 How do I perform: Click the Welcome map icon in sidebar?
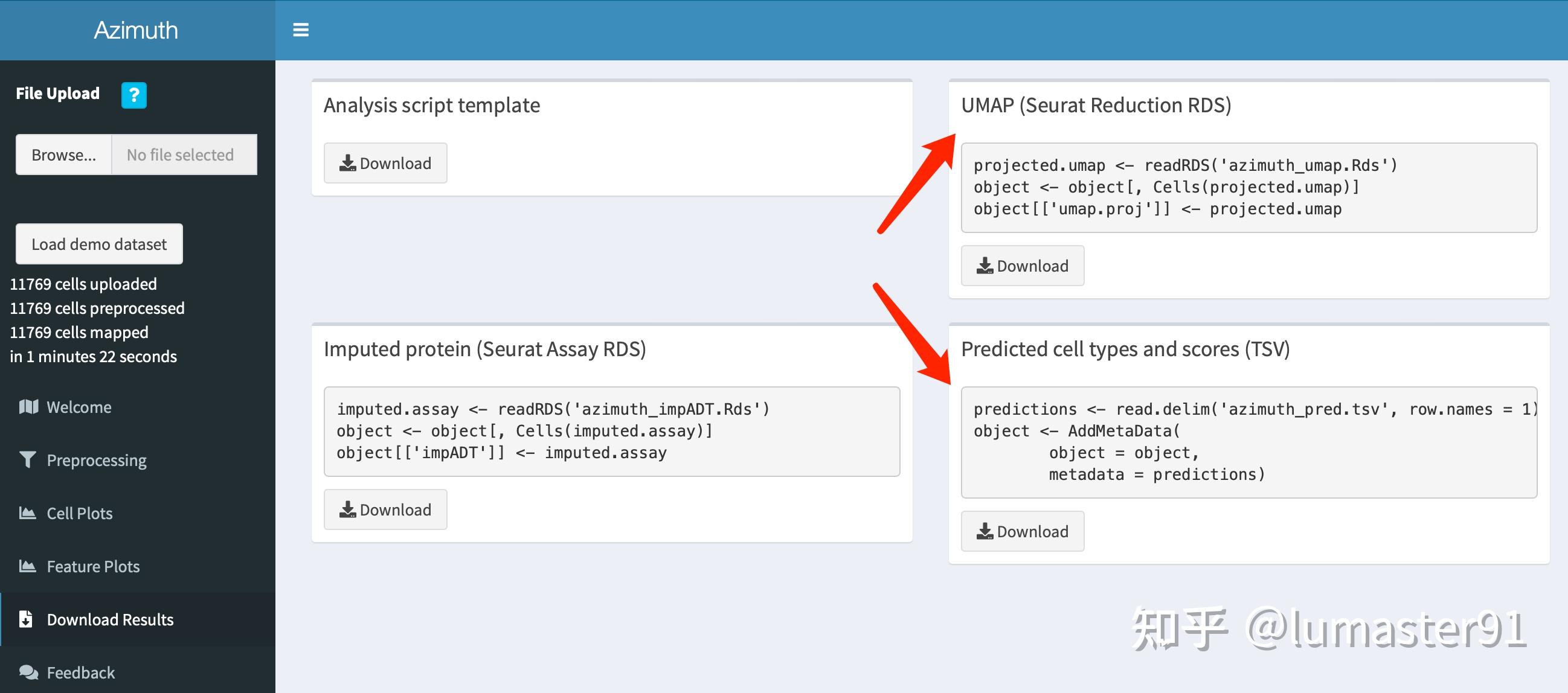coord(28,406)
